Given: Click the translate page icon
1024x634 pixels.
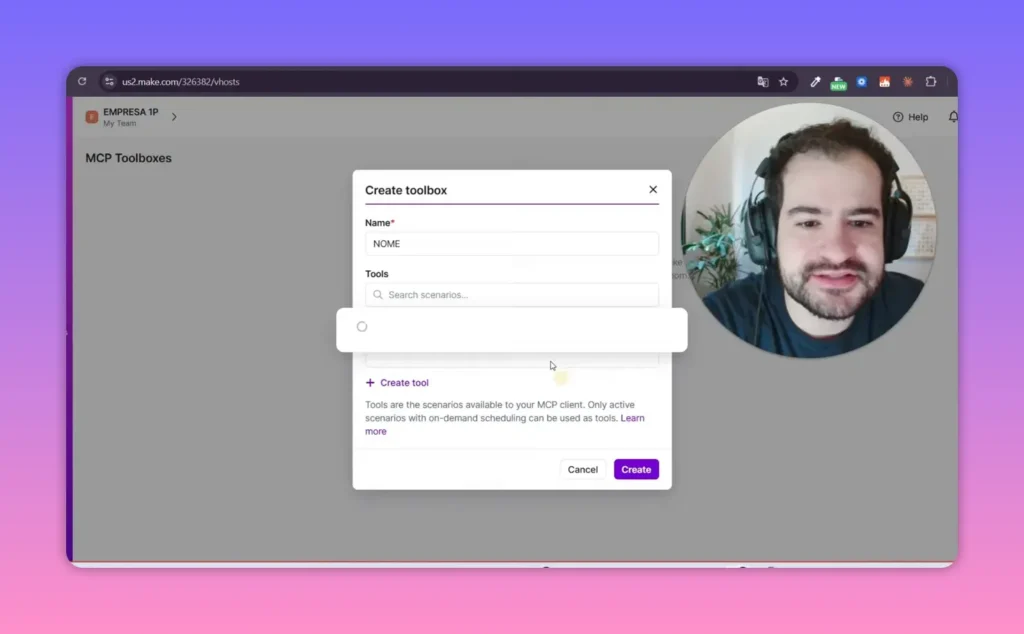Looking at the screenshot, I should point(762,82).
